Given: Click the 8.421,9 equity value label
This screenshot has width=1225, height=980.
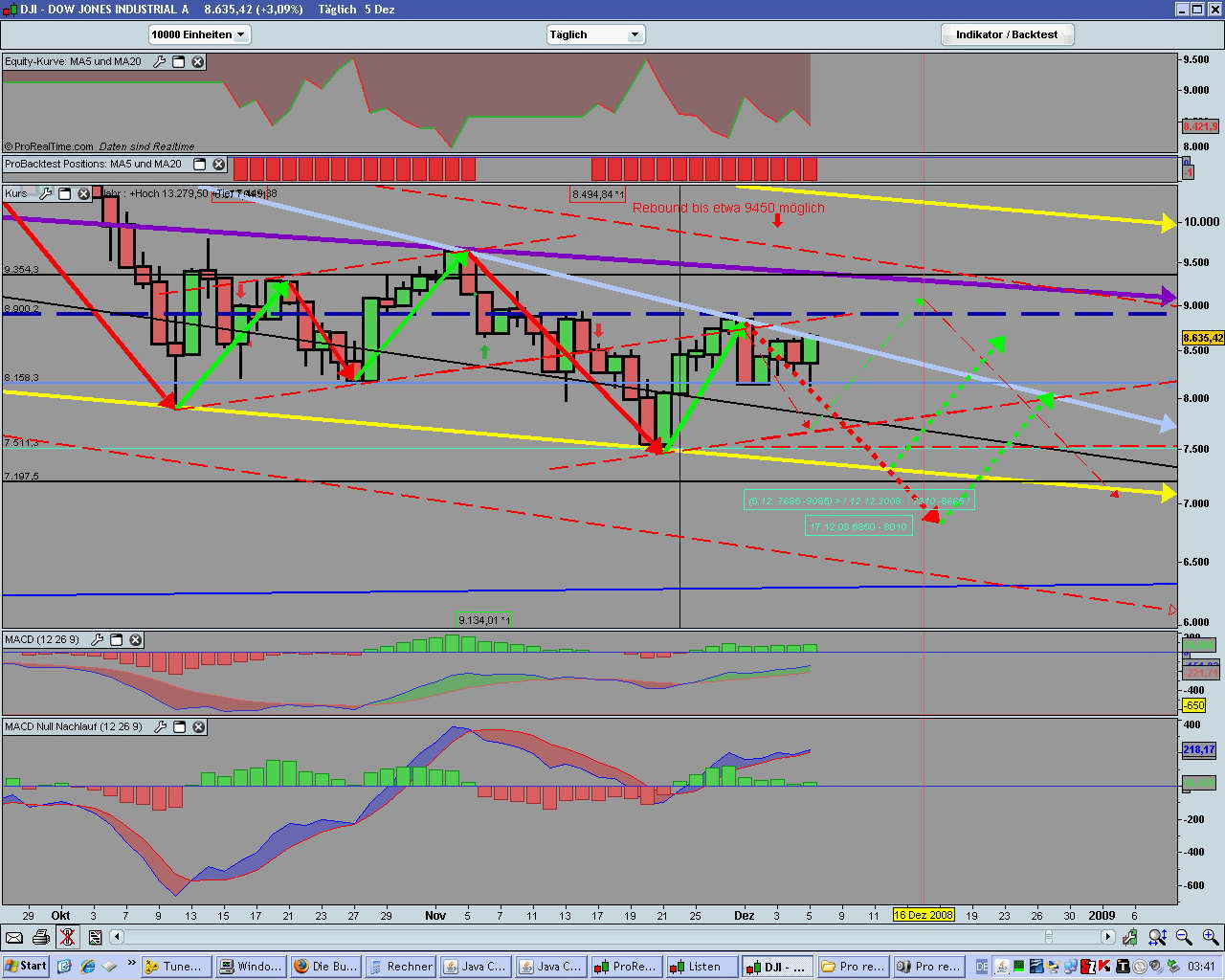Looking at the screenshot, I should click(1200, 126).
